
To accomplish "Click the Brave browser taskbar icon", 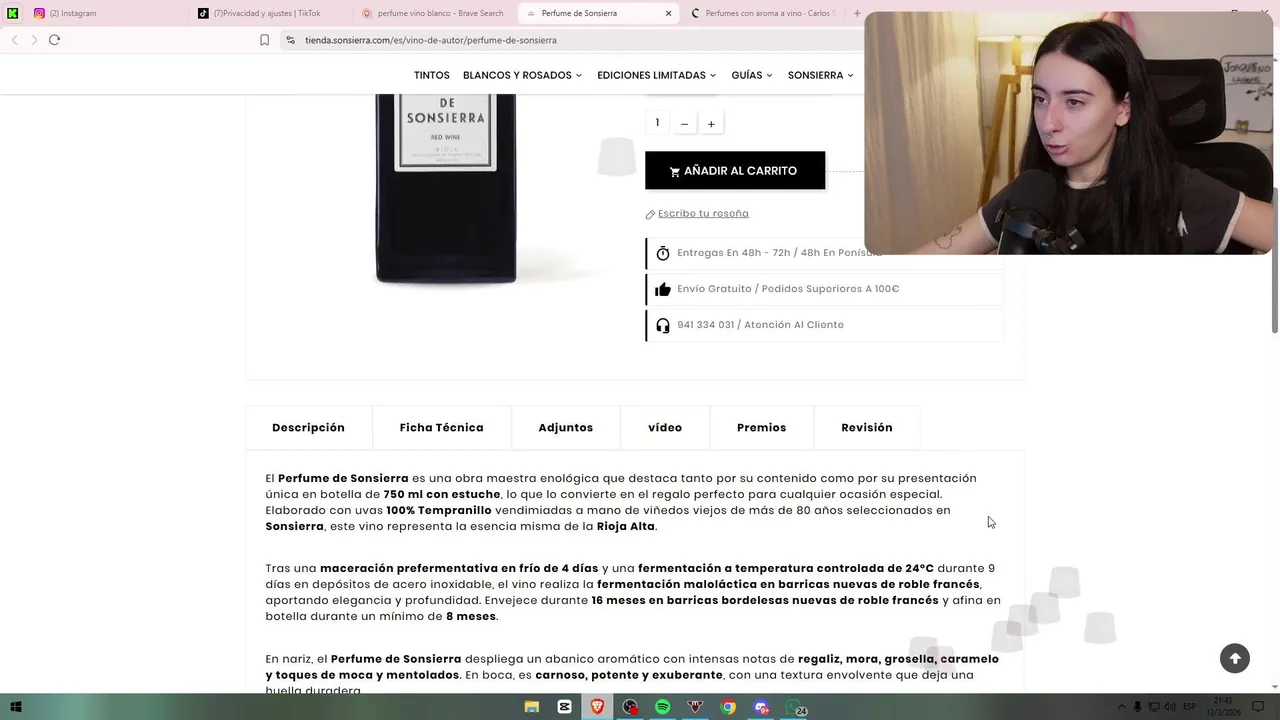I will pos(597,707).
